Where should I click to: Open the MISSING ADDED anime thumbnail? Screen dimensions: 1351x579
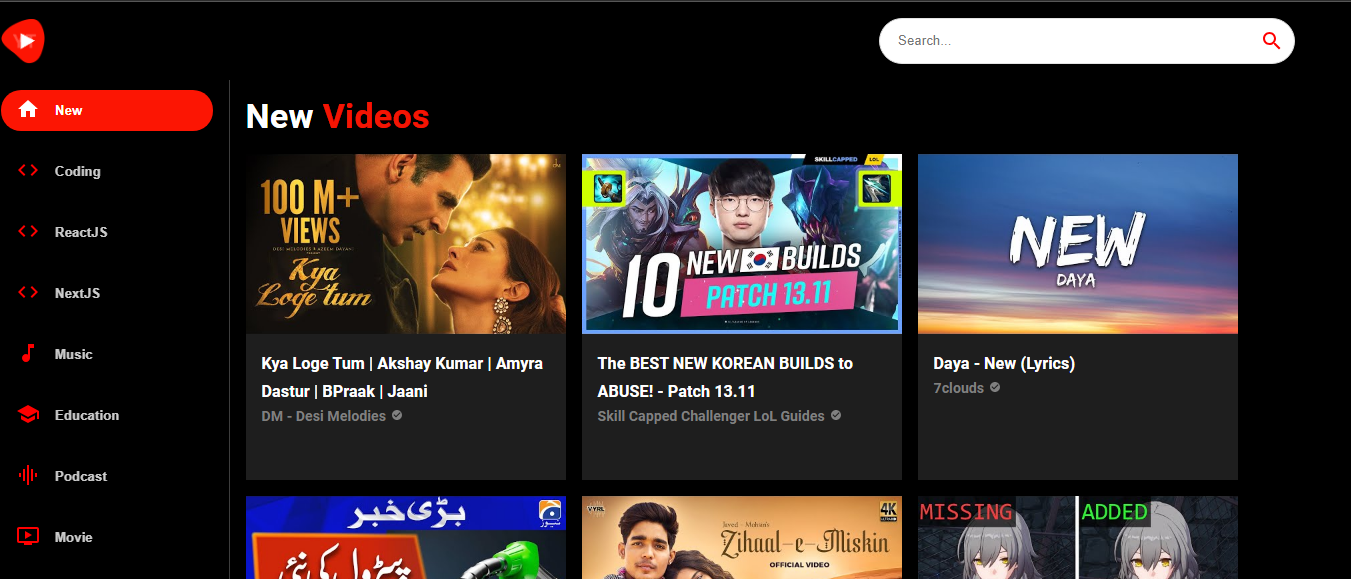pyautogui.click(x=1078, y=537)
